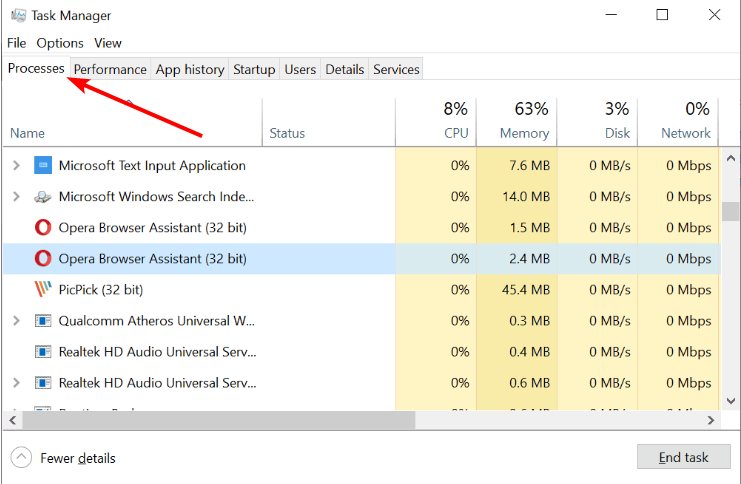Viewport: 741px width, 484px height.
Task: Switch to the Services tab
Action: pyautogui.click(x=396, y=69)
